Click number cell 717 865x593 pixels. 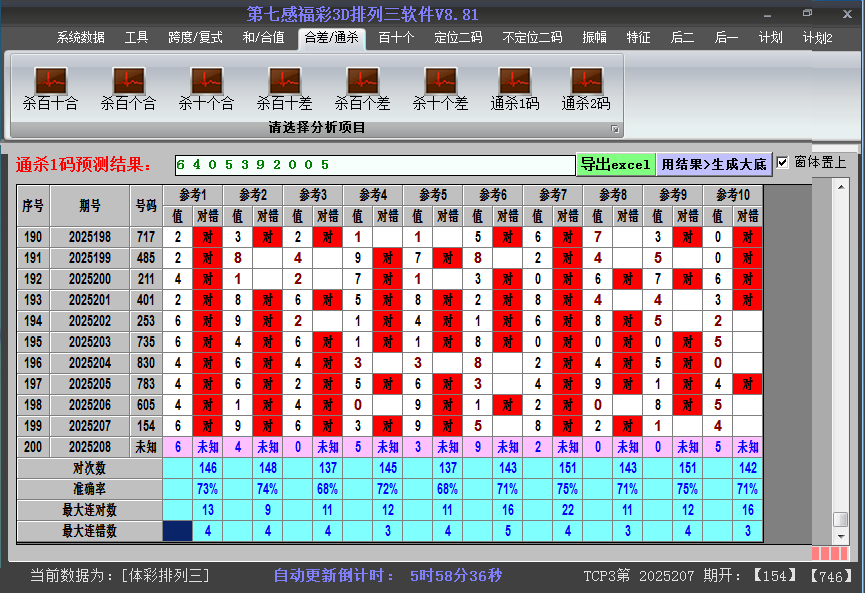(146, 237)
